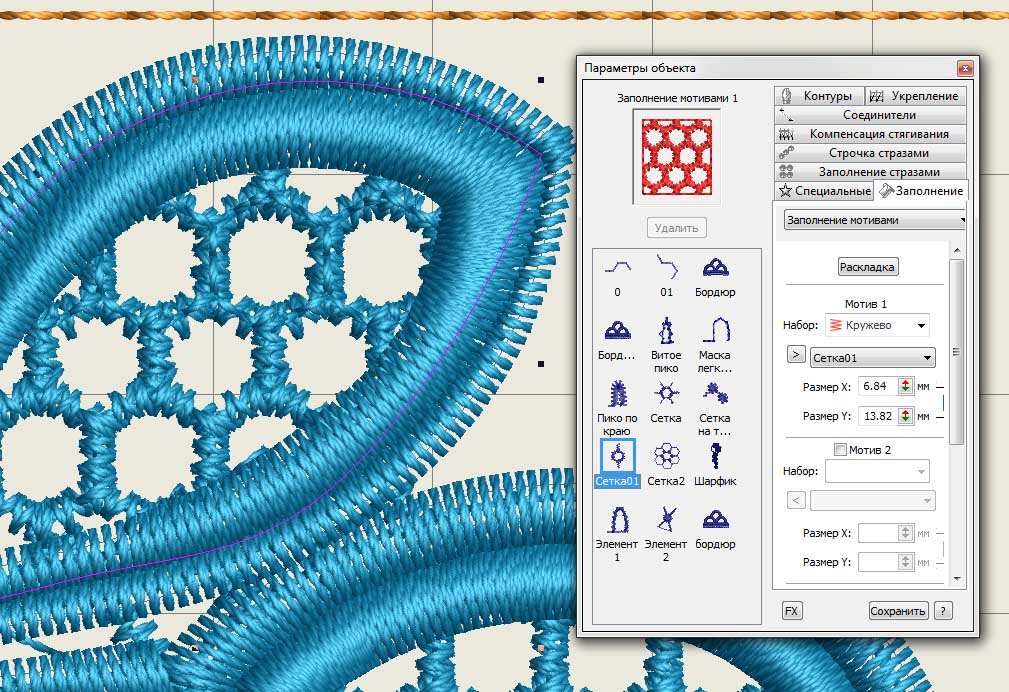This screenshot has width=1009, height=692.
Task: Select the Элемент 2 motif icon
Action: [x=665, y=520]
